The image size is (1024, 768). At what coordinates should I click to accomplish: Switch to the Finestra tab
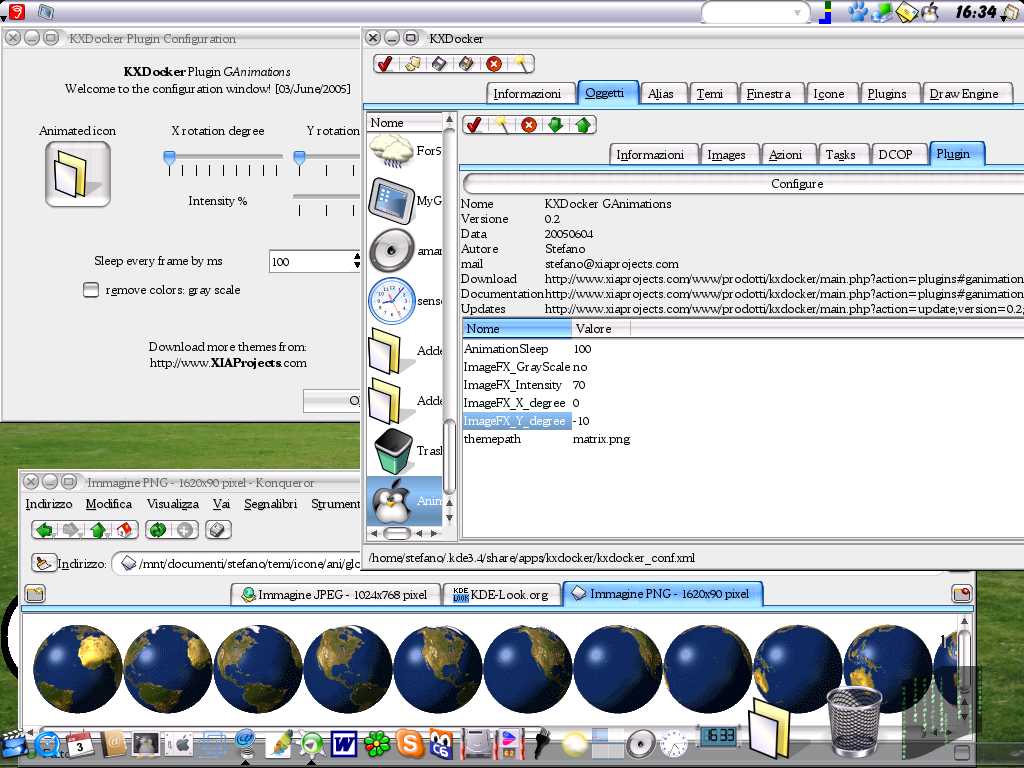pos(769,93)
